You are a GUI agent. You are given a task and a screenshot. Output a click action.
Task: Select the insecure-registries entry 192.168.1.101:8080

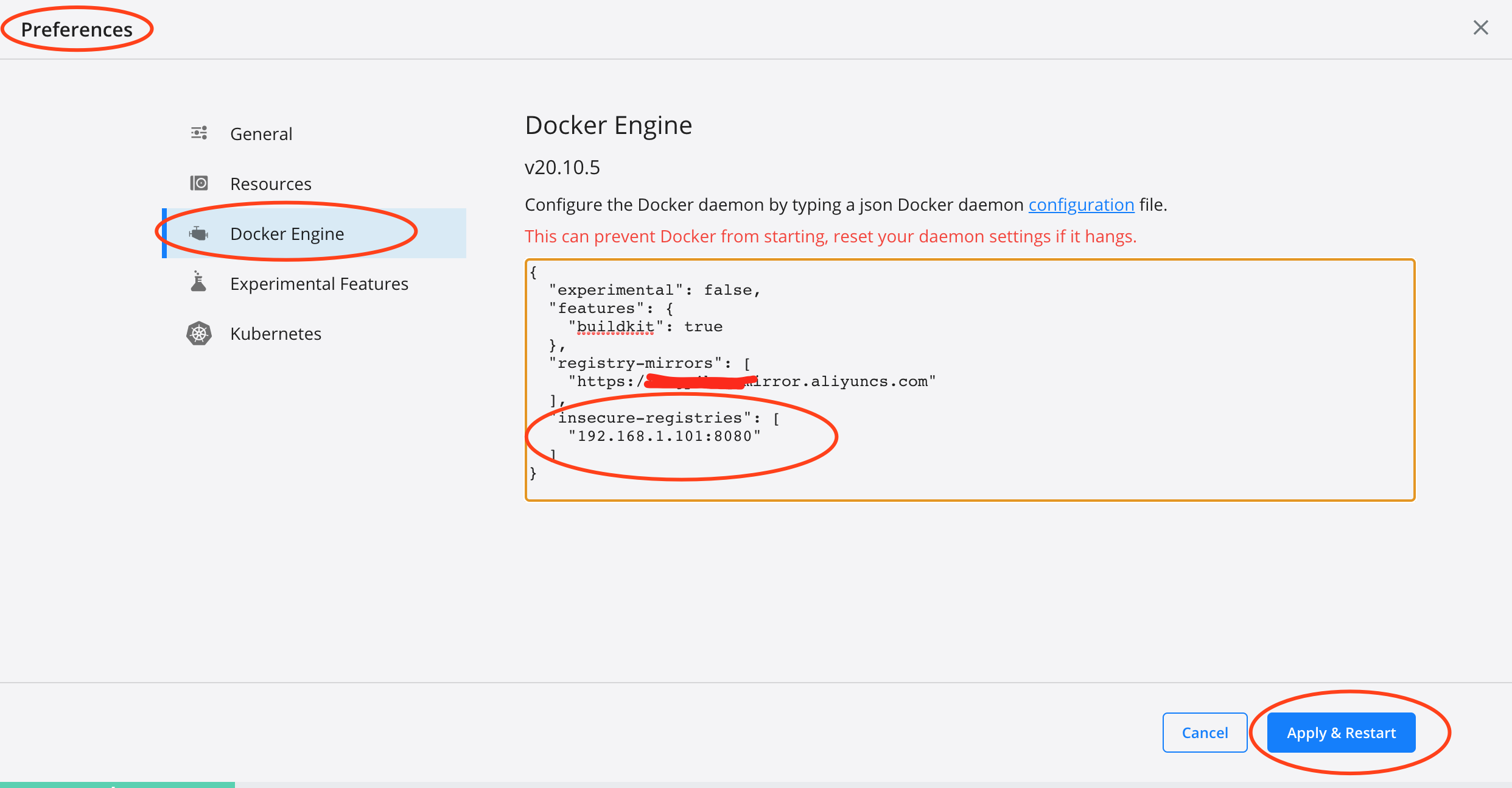click(665, 435)
